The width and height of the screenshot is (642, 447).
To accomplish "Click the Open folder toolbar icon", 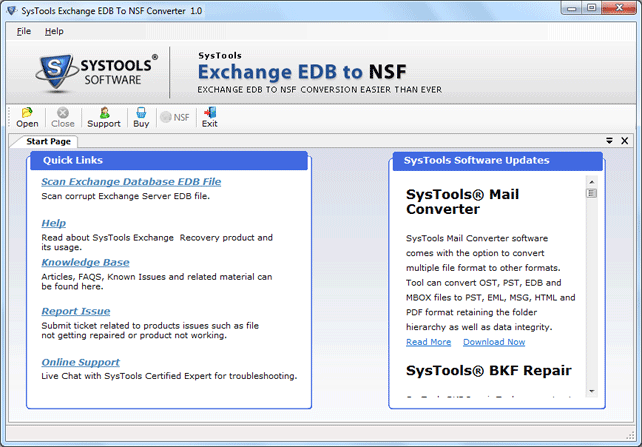I will point(27,117).
